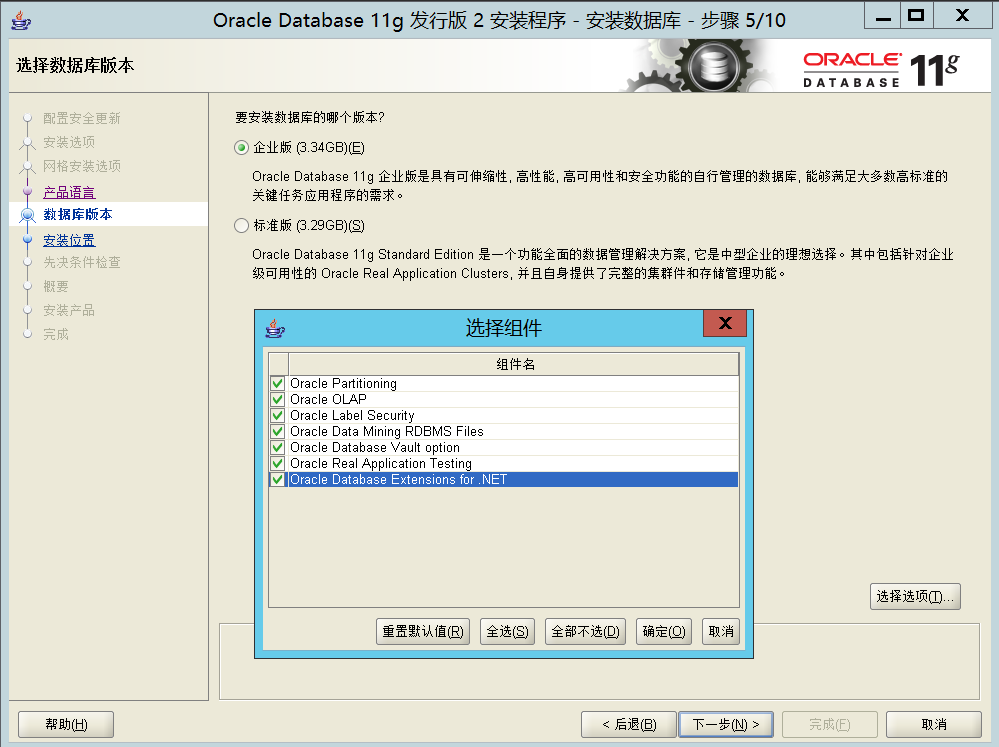Uncheck Oracle Partitioning component
The width and height of the screenshot is (999, 747).
tap(277, 383)
